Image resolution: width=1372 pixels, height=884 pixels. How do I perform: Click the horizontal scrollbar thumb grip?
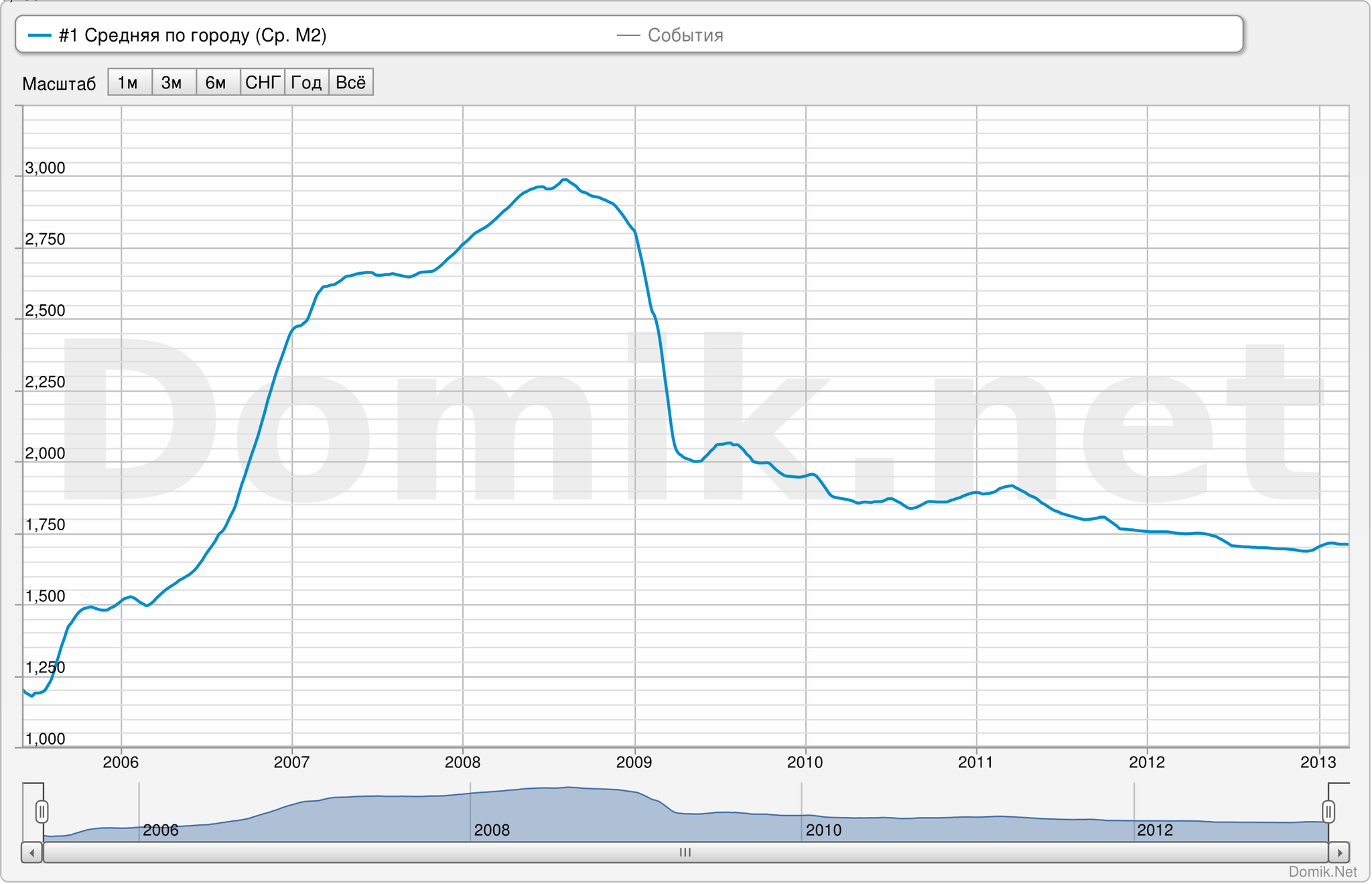(685, 853)
